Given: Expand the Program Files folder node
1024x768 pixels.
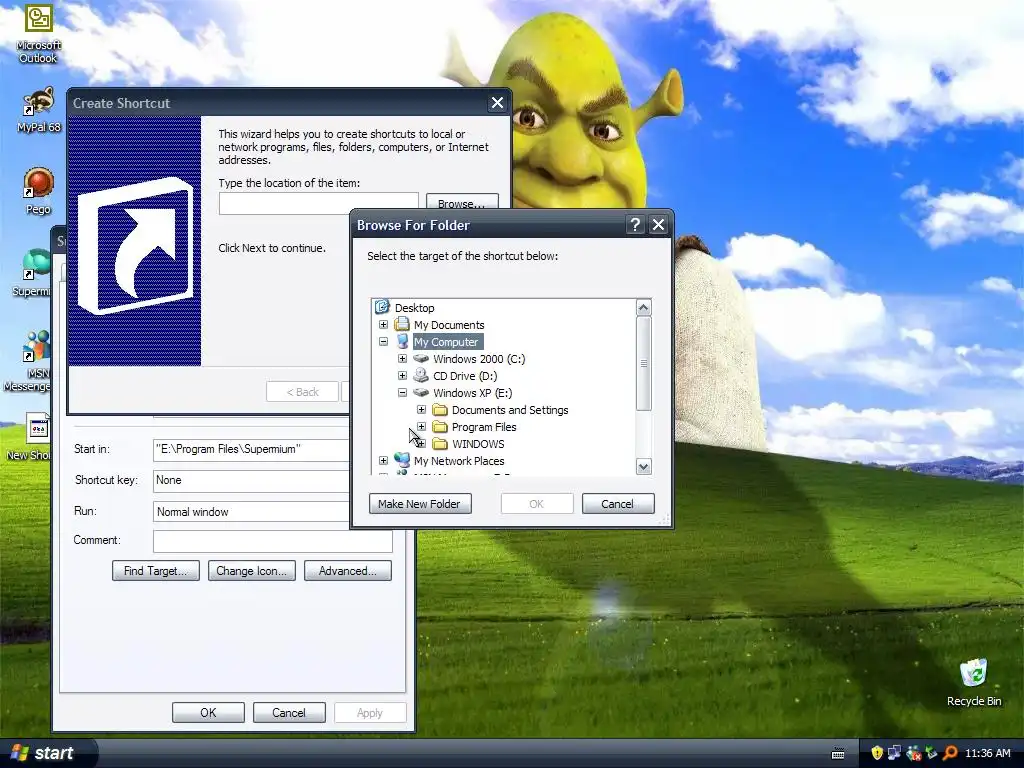Looking at the screenshot, I should pyautogui.click(x=421, y=426).
